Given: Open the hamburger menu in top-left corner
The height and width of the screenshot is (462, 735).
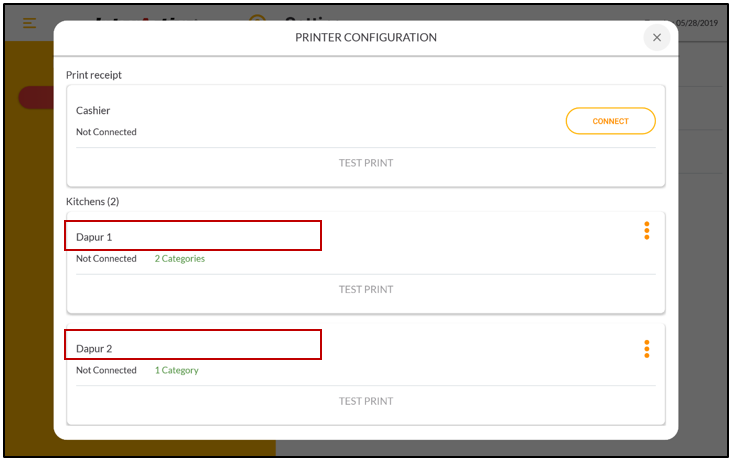Looking at the screenshot, I should click(30, 22).
